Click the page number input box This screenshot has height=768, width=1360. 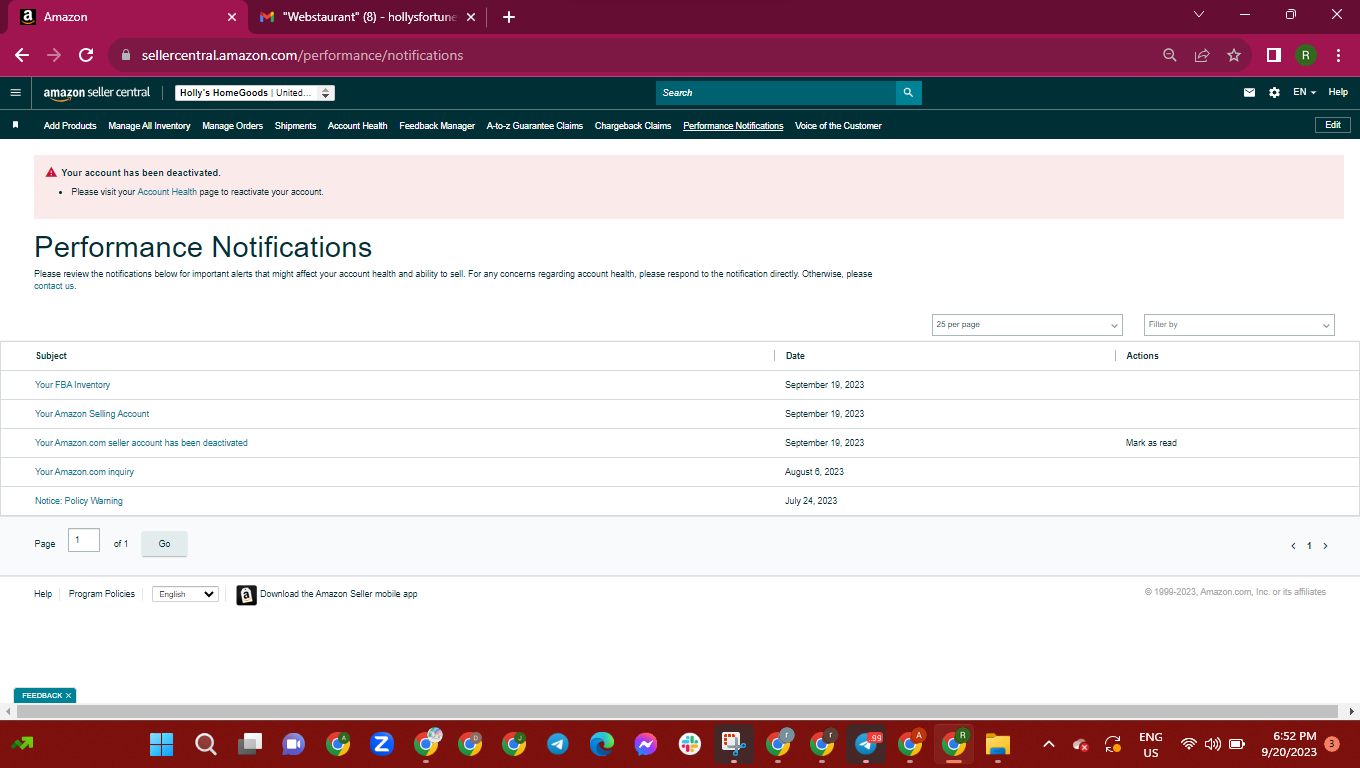coord(84,540)
